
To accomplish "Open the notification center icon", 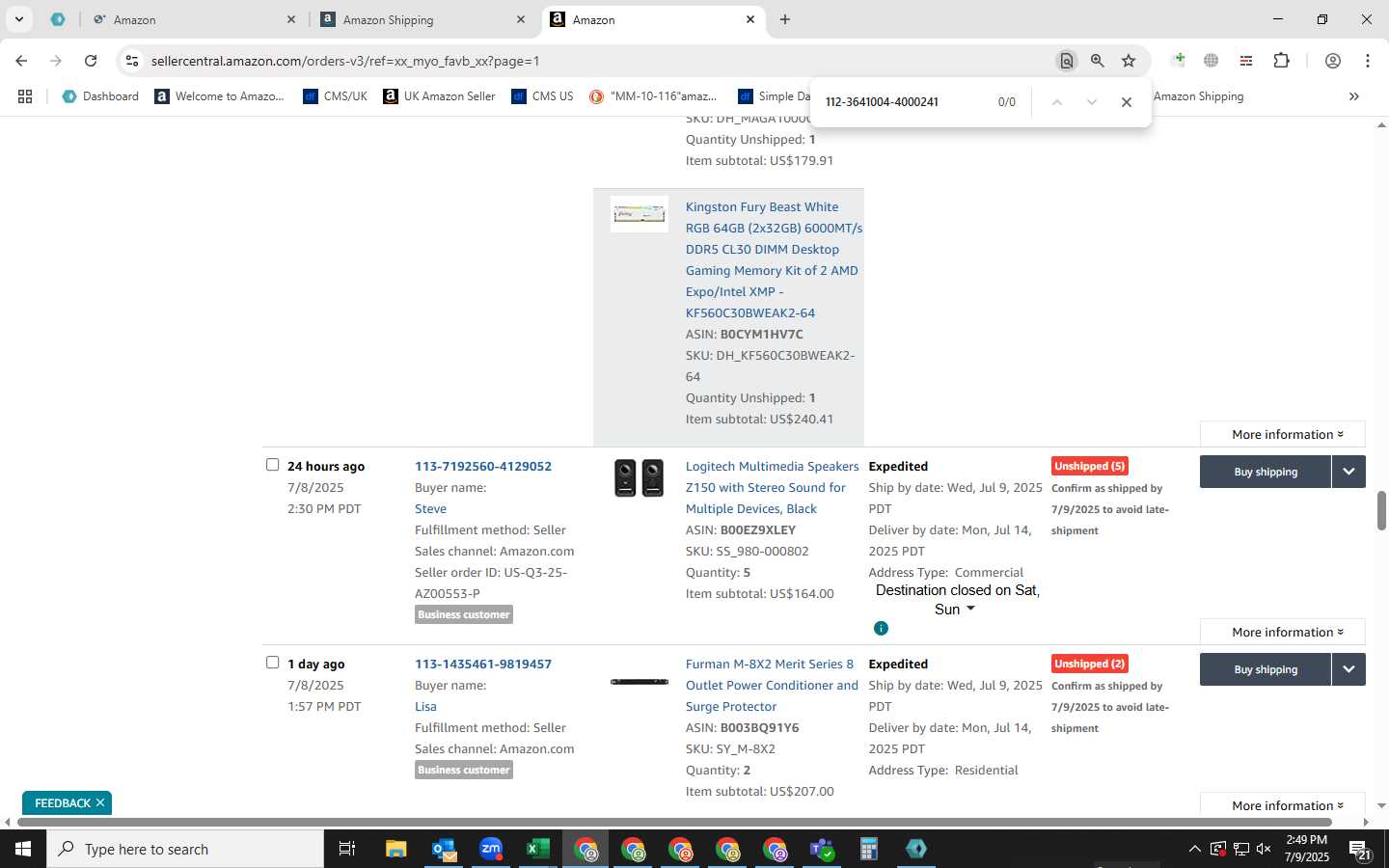I will 1360,850.
